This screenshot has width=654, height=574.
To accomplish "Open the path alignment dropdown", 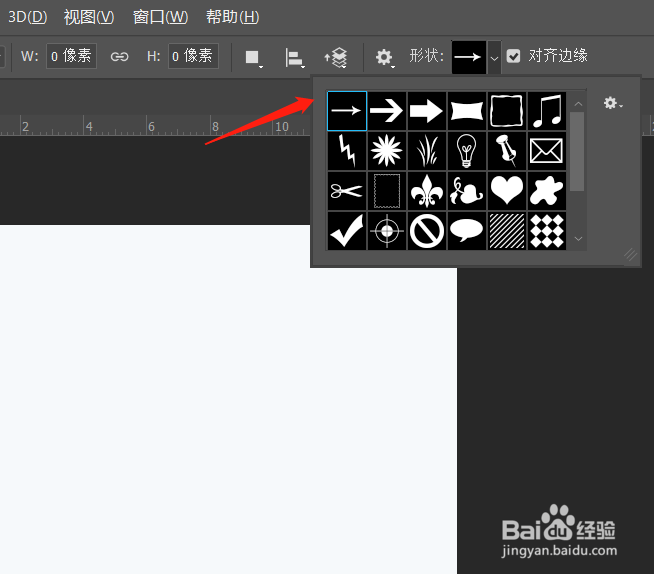I will [x=295, y=58].
